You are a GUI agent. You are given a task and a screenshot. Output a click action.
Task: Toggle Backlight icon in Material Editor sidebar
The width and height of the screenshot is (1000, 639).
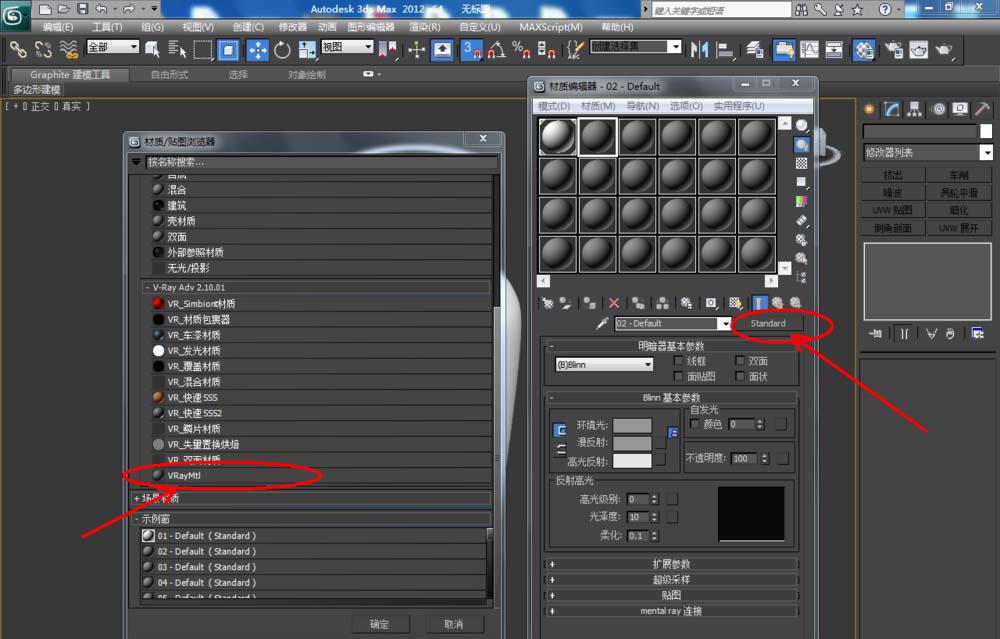tap(802, 145)
